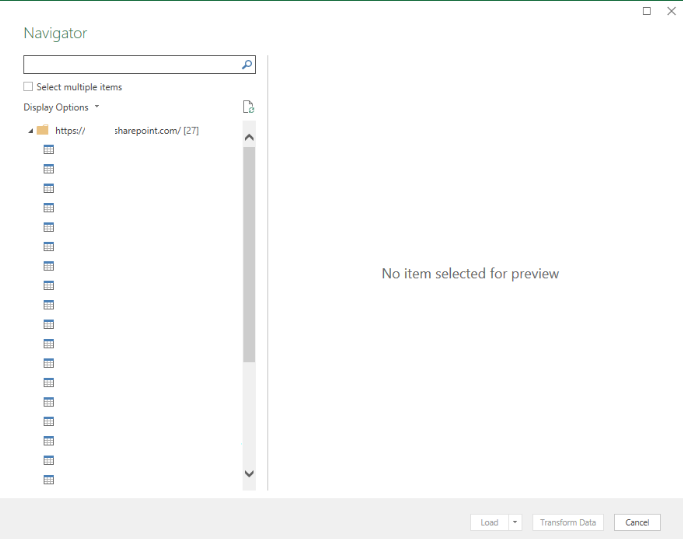Click the scrollbar down arrow
Screen dimensions: 683x539
point(249,473)
